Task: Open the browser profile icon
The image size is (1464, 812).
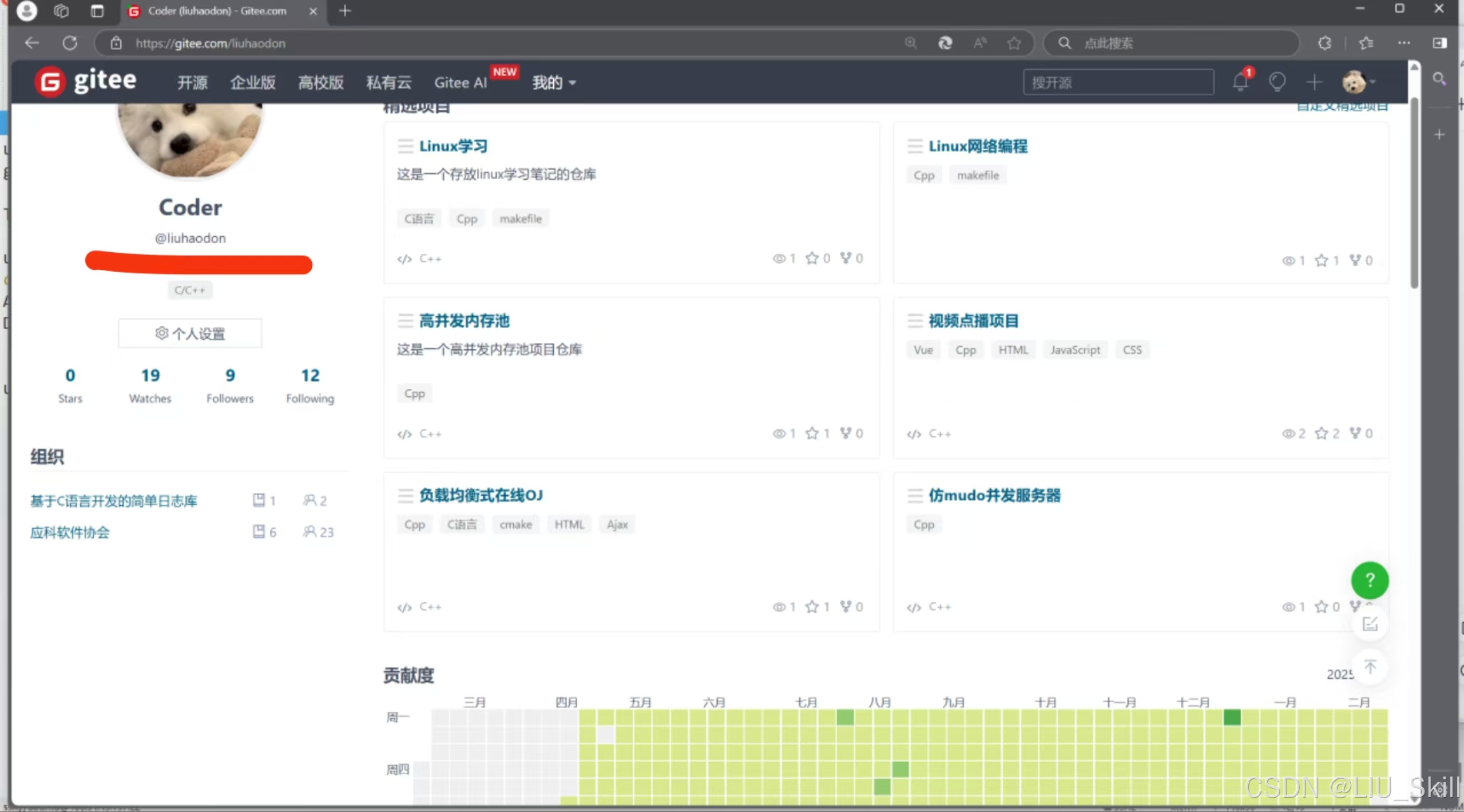Action: point(26,11)
